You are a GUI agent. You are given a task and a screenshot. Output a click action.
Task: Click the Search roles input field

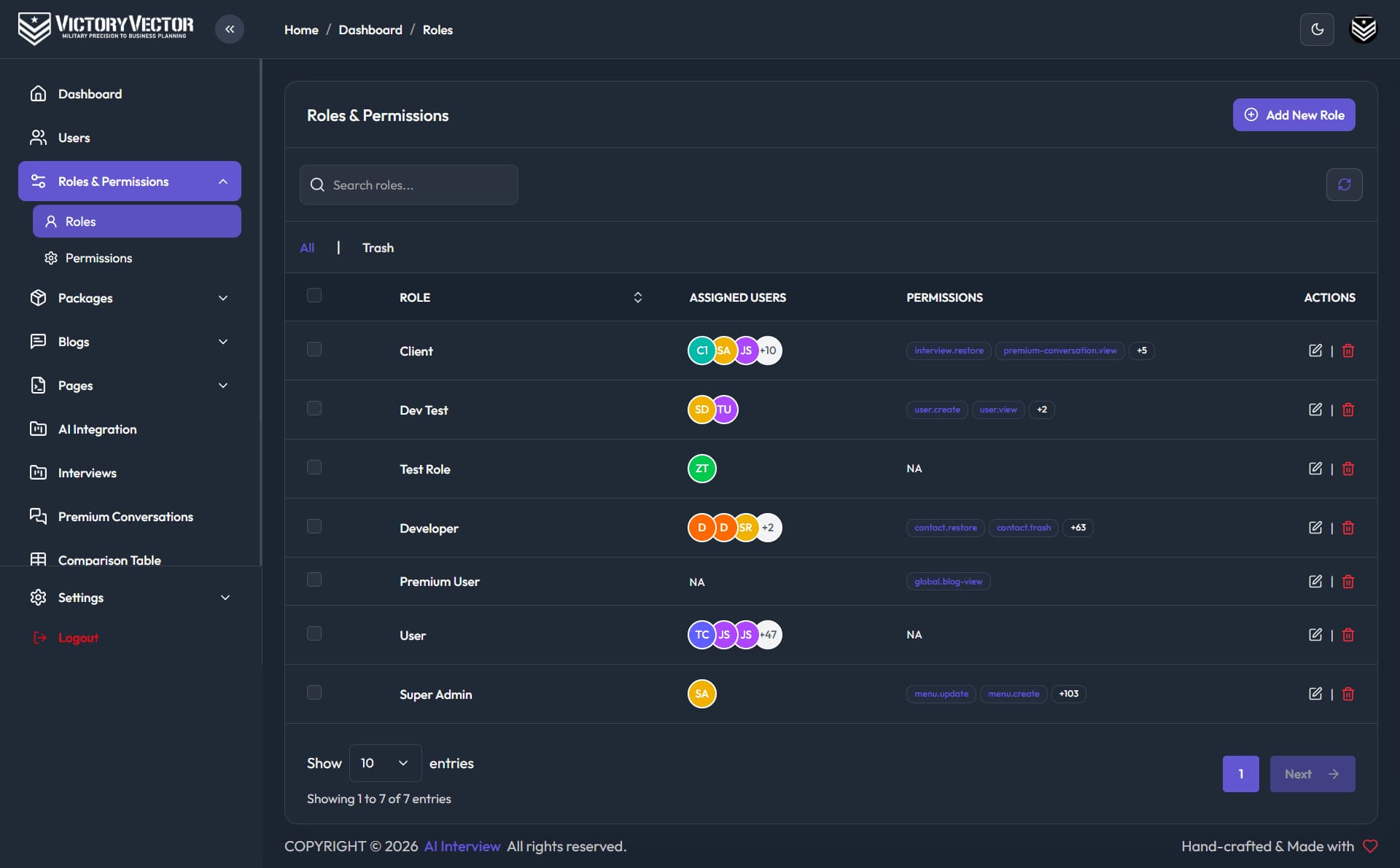tap(409, 184)
